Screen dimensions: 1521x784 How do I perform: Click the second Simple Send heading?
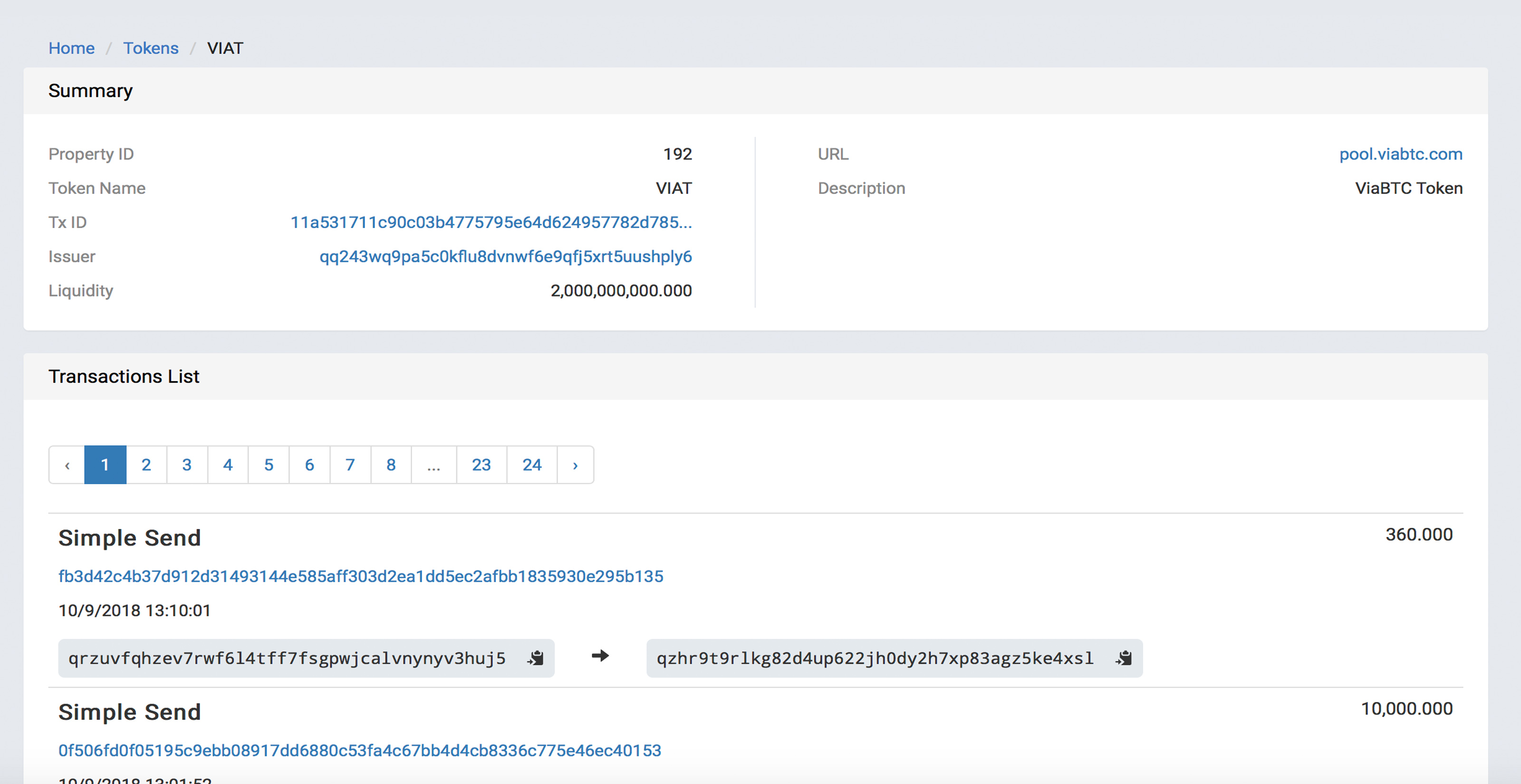click(x=130, y=712)
